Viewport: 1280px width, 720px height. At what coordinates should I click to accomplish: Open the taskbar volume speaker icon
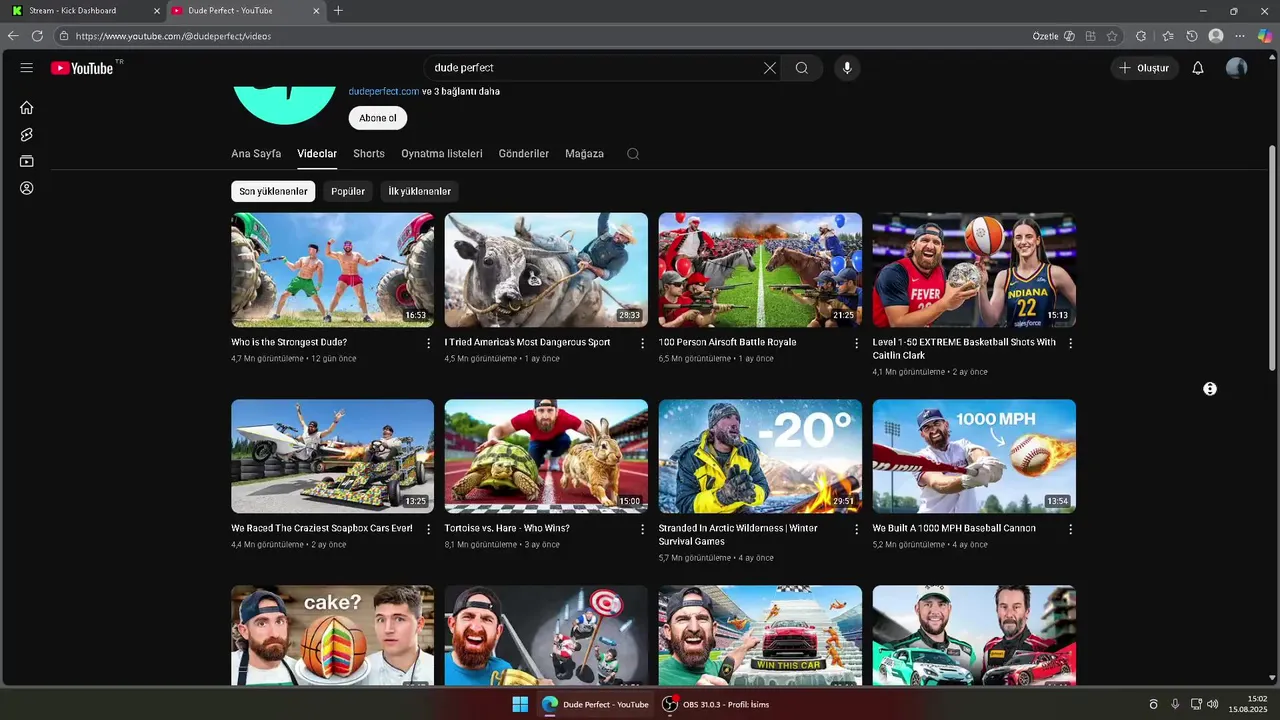coord(1213,704)
